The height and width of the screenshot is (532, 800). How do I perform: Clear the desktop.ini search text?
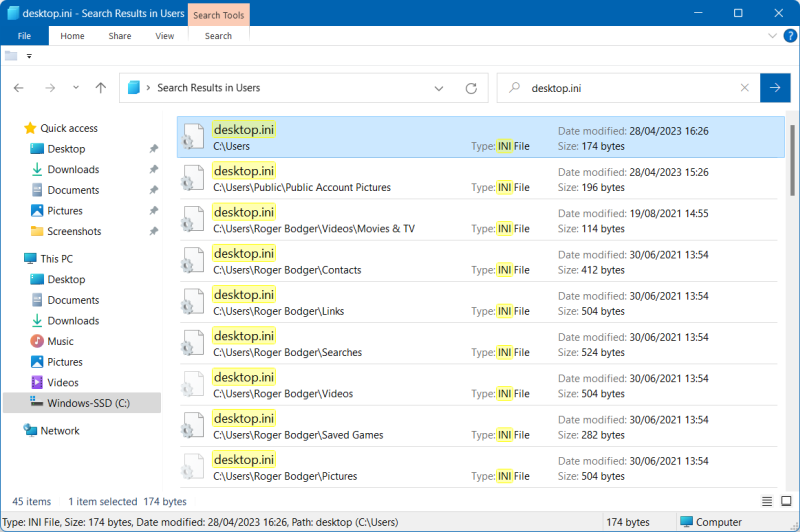coord(744,88)
